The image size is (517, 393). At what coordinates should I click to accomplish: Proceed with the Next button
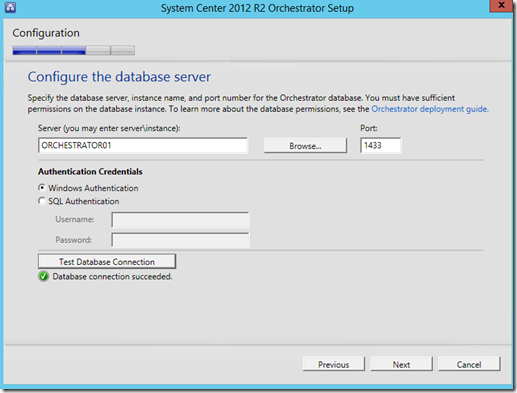click(x=401, y=364)
